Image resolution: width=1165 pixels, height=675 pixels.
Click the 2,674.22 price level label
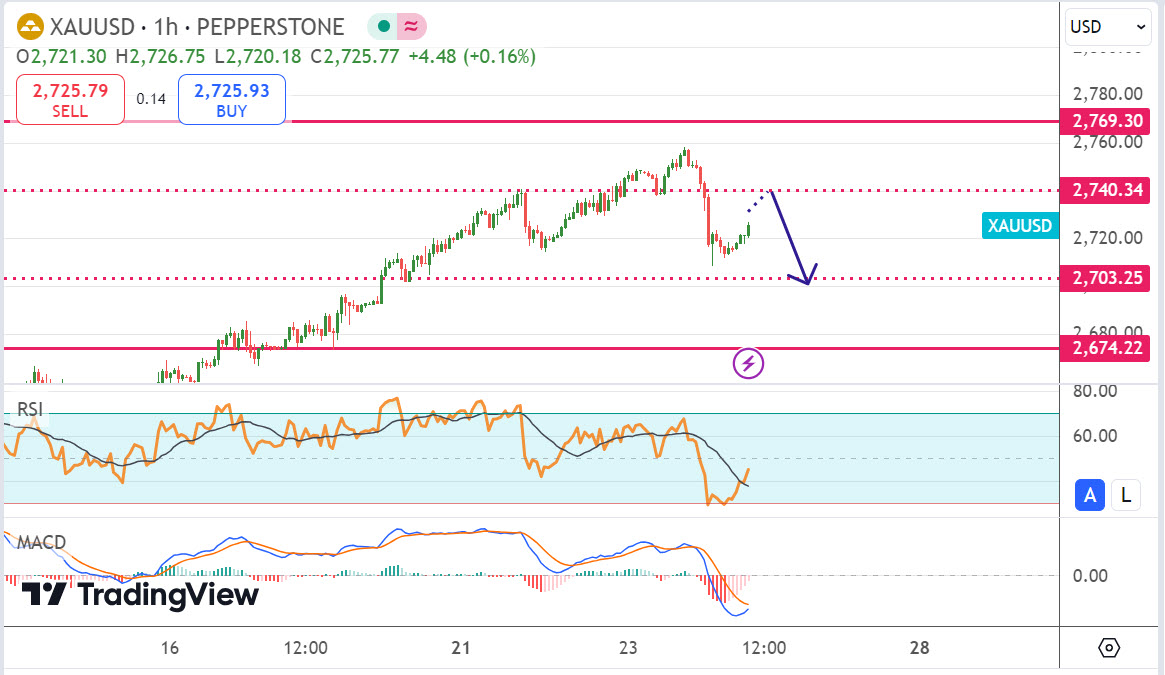pyautogui.click(x=1107, y=348)
